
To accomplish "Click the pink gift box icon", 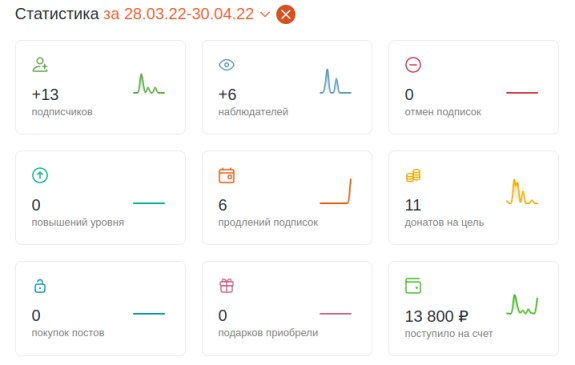I will click(227, 286).
